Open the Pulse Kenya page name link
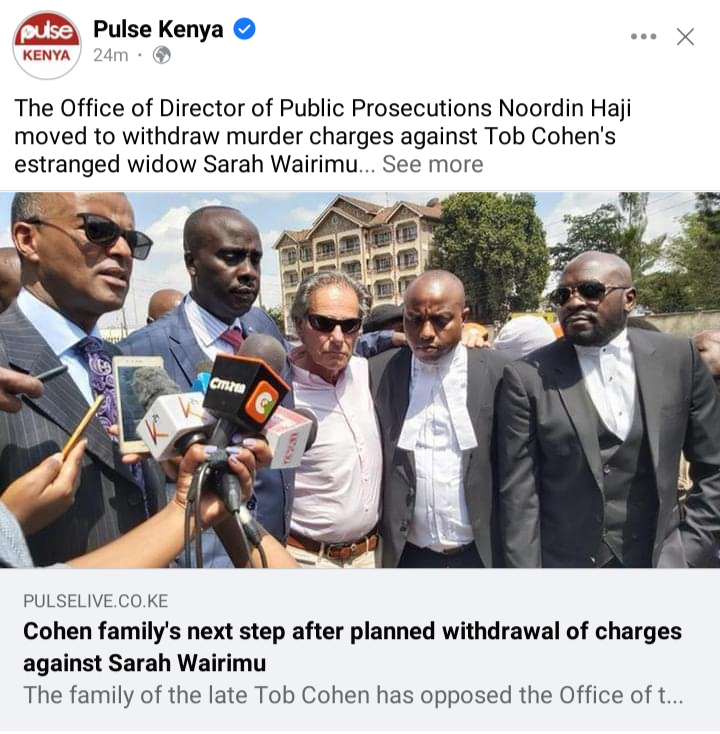Viewport: 720px width, 734px height. tap(158, 29)
